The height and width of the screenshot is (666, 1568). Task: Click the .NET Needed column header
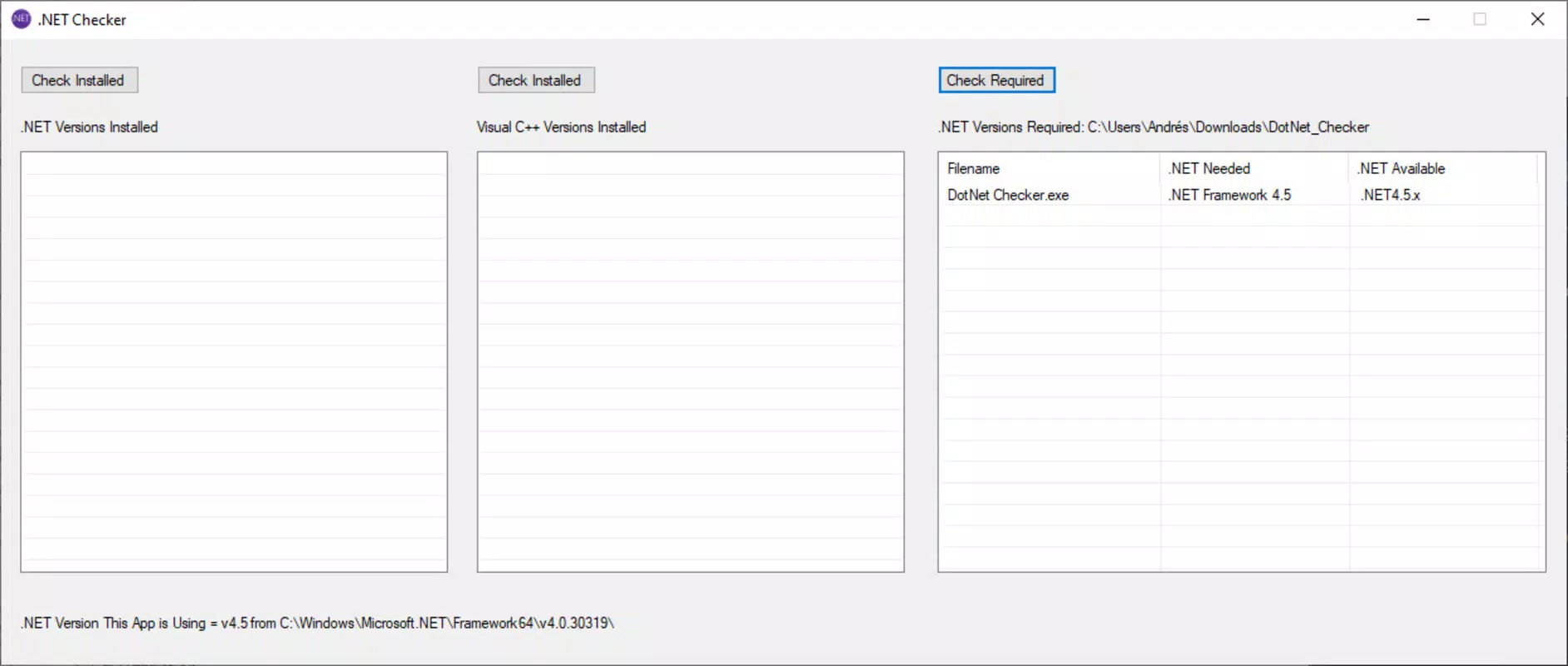tap(1253, 168)
